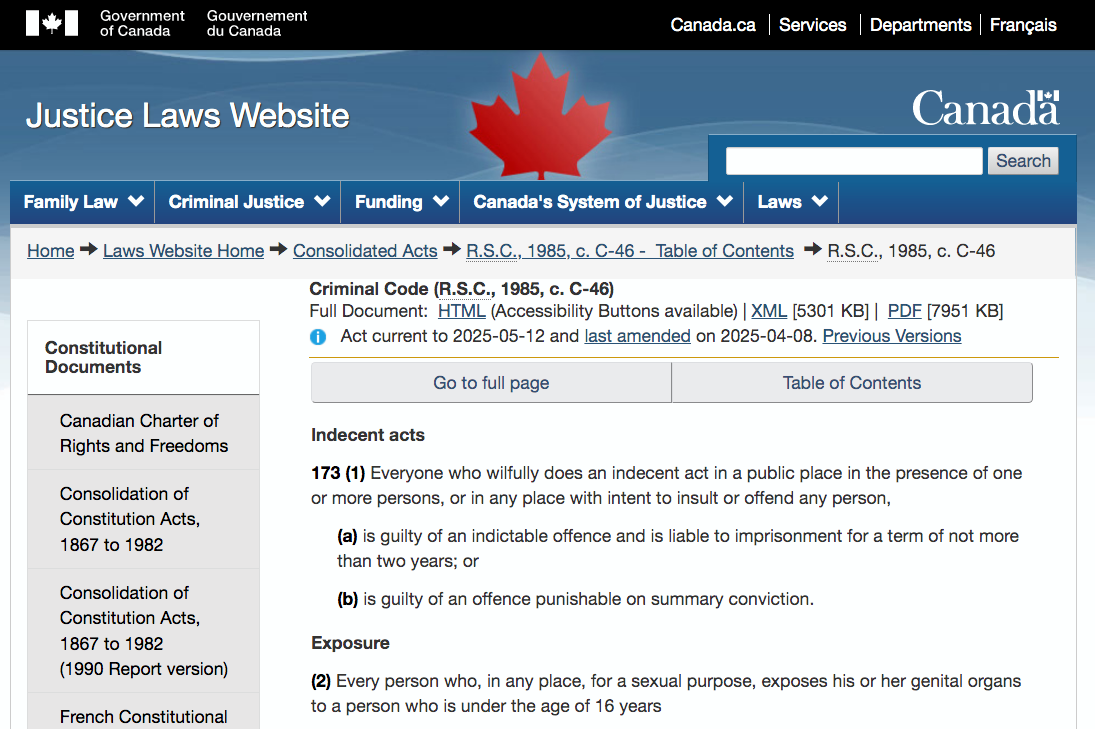The height and width of the screenshot is (729, 1095).
Task: Click the Table of Contents button
Action: point(852,383)
